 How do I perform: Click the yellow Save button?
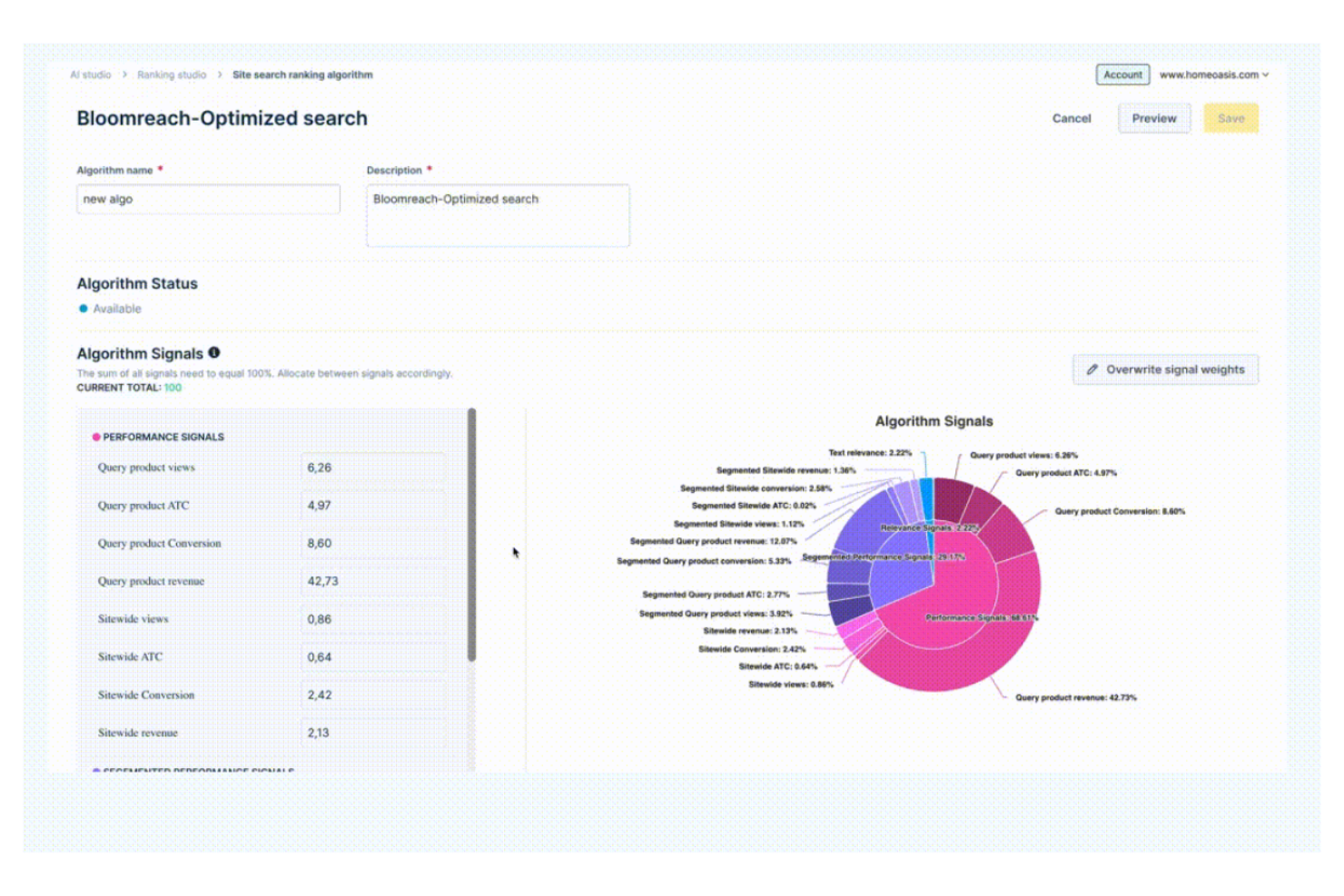tap(1230, 118)
